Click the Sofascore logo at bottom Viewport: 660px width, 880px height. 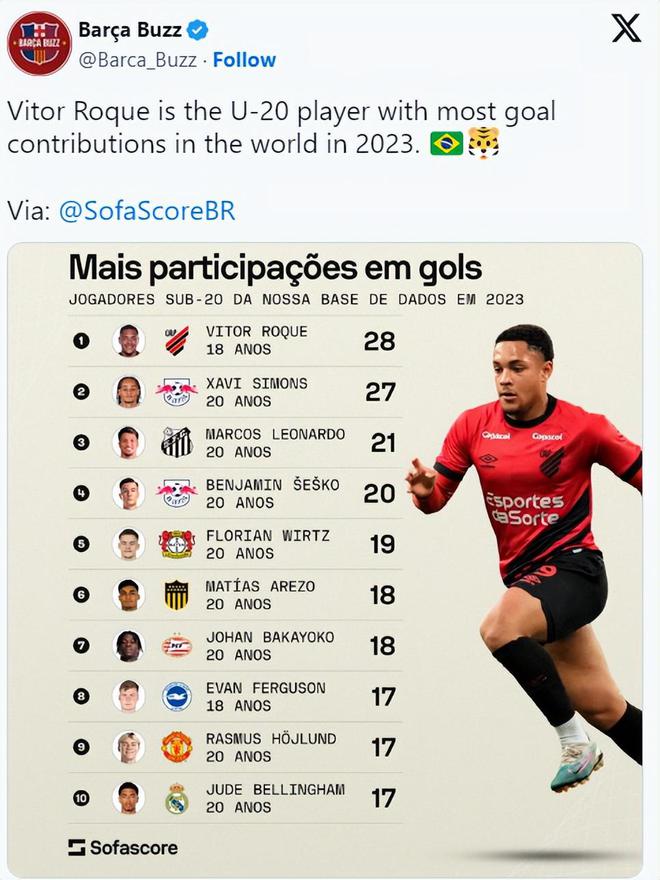point(123,847)
